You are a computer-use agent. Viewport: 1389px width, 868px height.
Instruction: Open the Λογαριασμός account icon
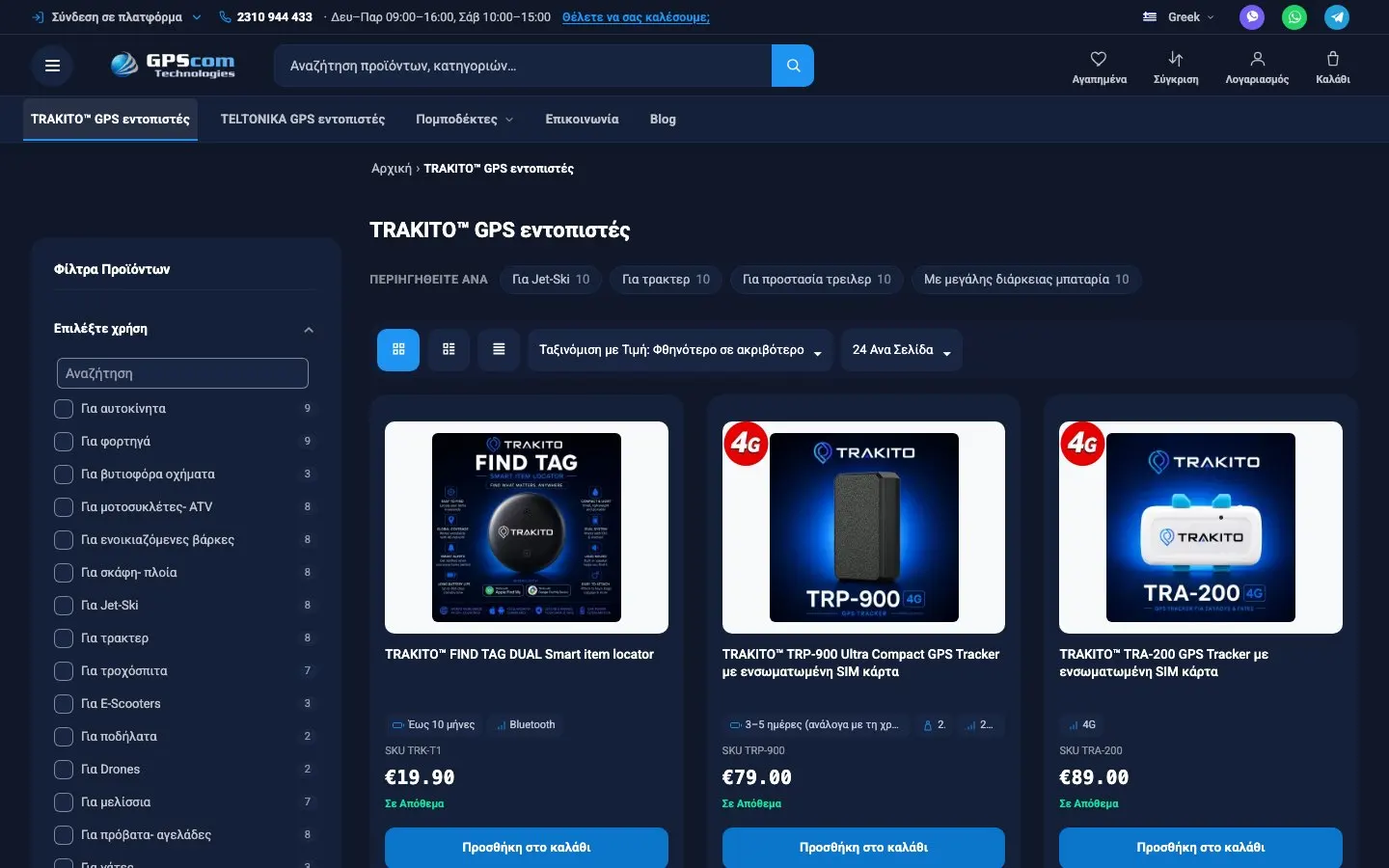point(1257,67)
